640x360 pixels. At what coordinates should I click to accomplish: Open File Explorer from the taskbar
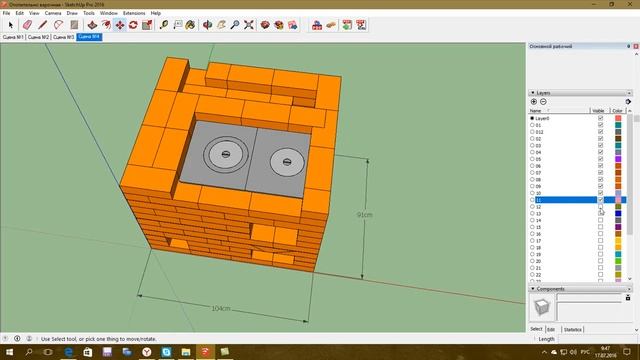(x=186, y=352)
